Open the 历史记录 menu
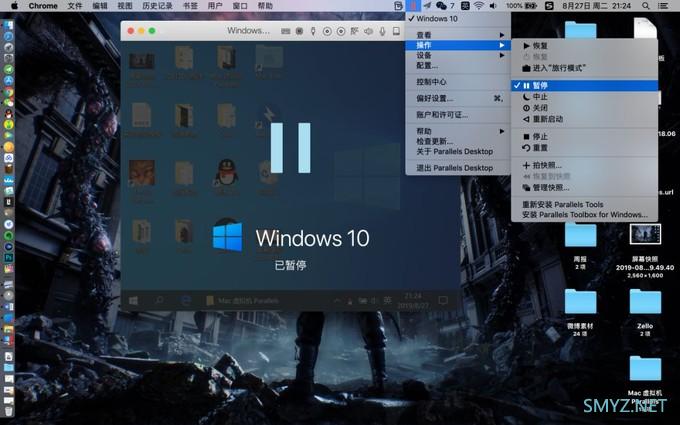Image resolution: width=680 pixels, height=425 pixels. click(157, 6)
